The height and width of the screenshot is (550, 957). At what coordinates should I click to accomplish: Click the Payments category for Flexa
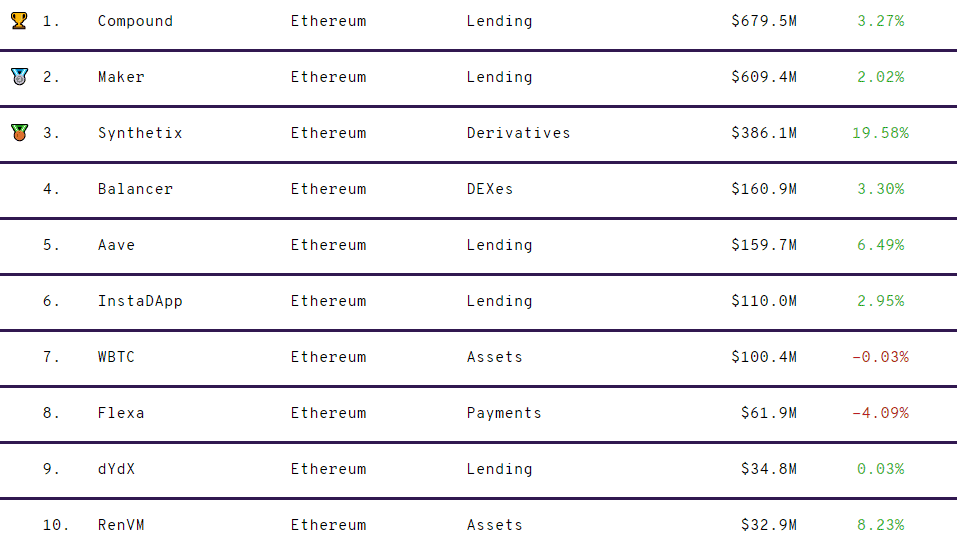[504, 413]
